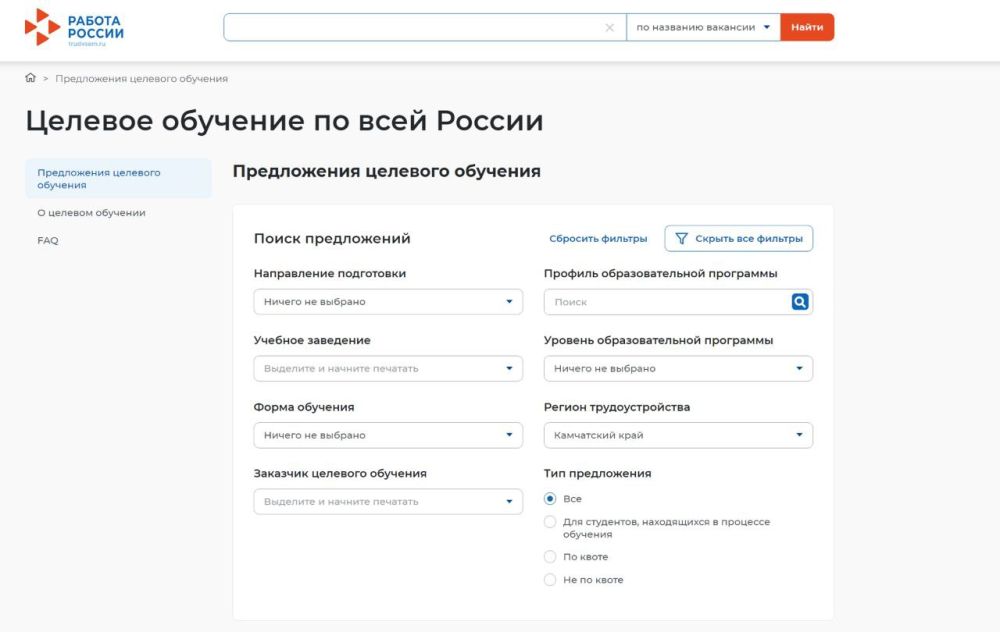Expand Уровень образовательной программы dropdown
This screenshot has width=1000, height=632.
coord(678,369)
